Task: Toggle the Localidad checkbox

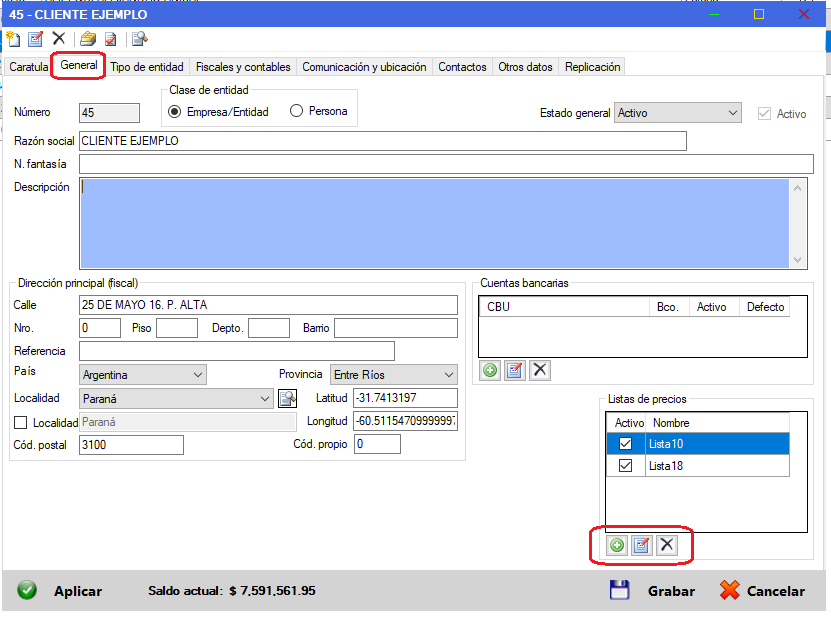Action: 22,423
